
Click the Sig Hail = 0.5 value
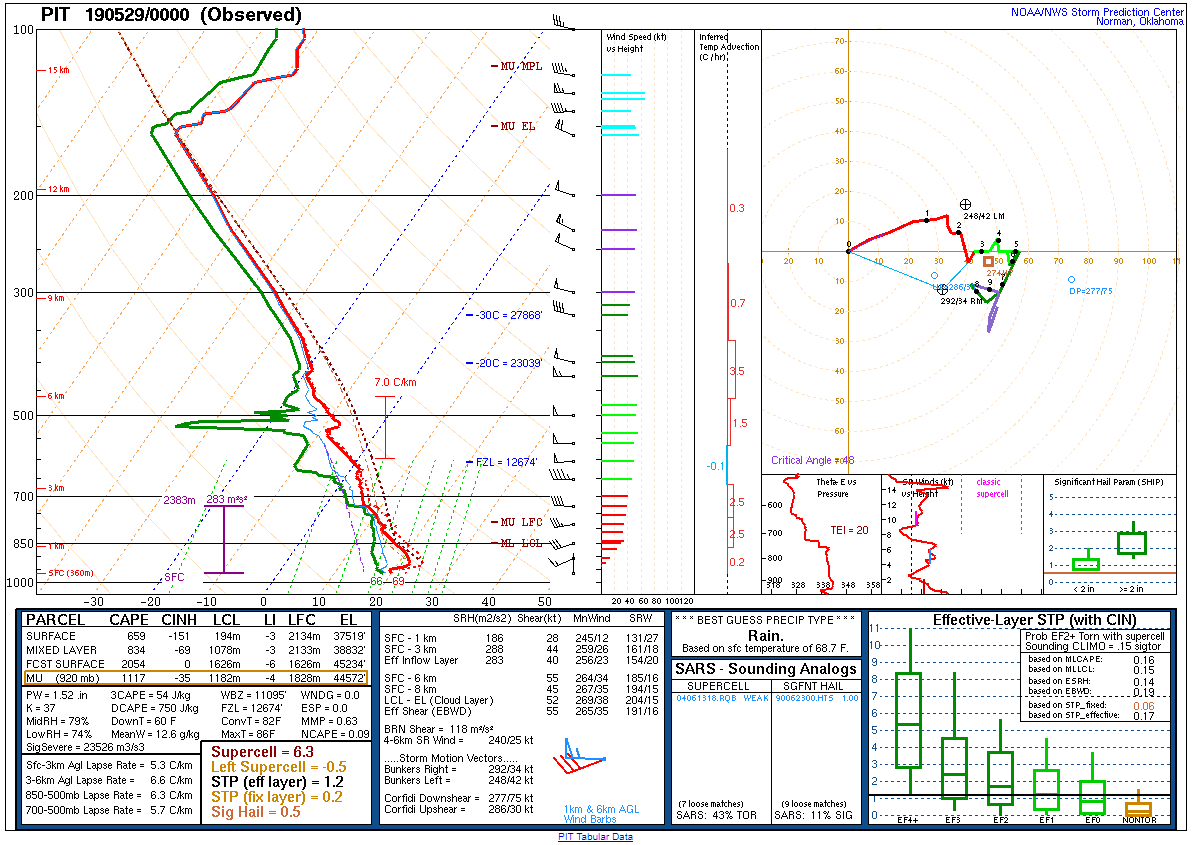(x=256, y=812)
